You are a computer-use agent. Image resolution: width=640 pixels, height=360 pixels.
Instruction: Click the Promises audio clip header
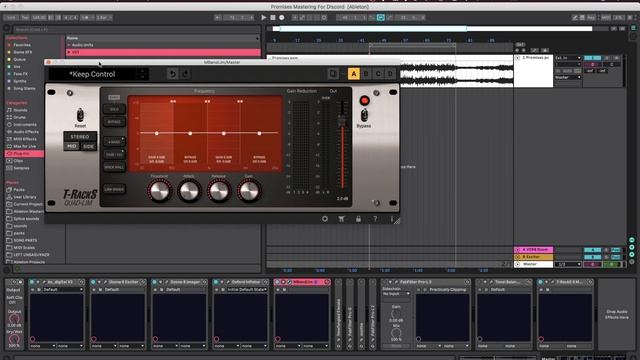[390, 58]
